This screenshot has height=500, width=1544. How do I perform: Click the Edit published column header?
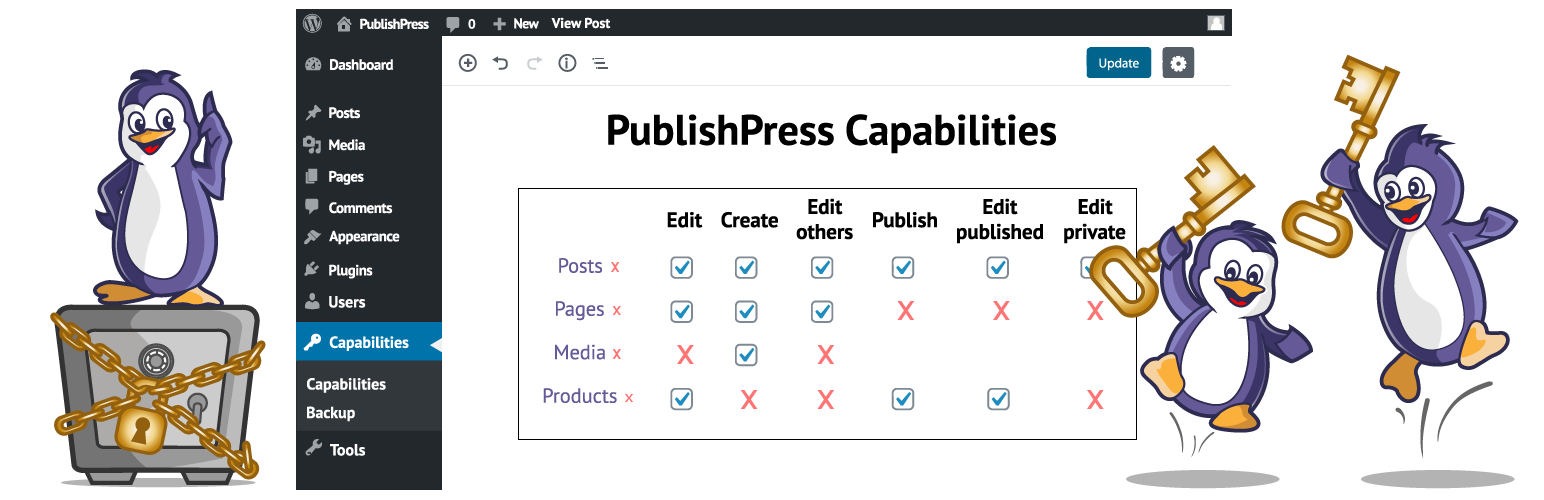[x=999, y=219]
